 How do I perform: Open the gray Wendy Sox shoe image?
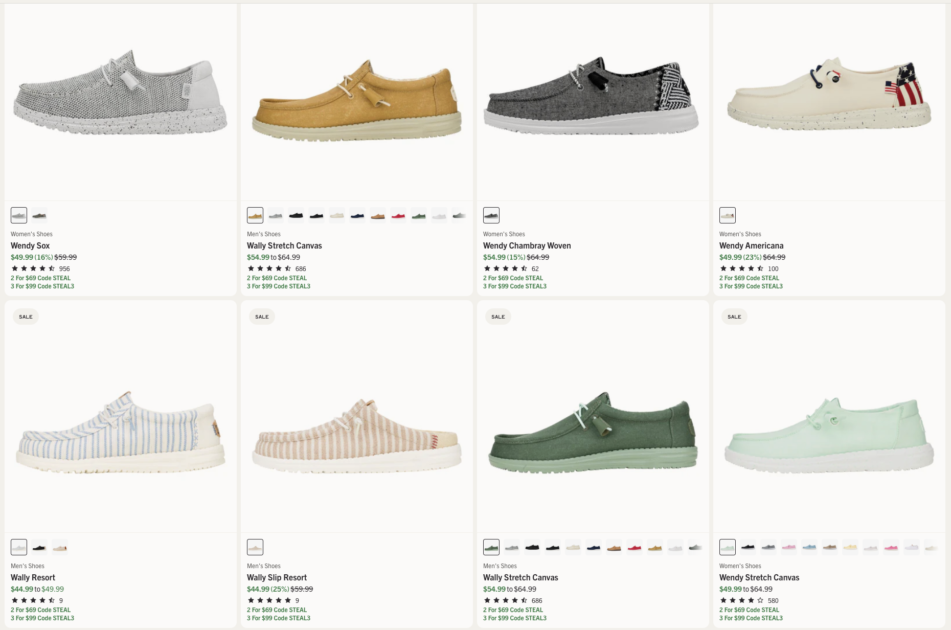[120, 97]
